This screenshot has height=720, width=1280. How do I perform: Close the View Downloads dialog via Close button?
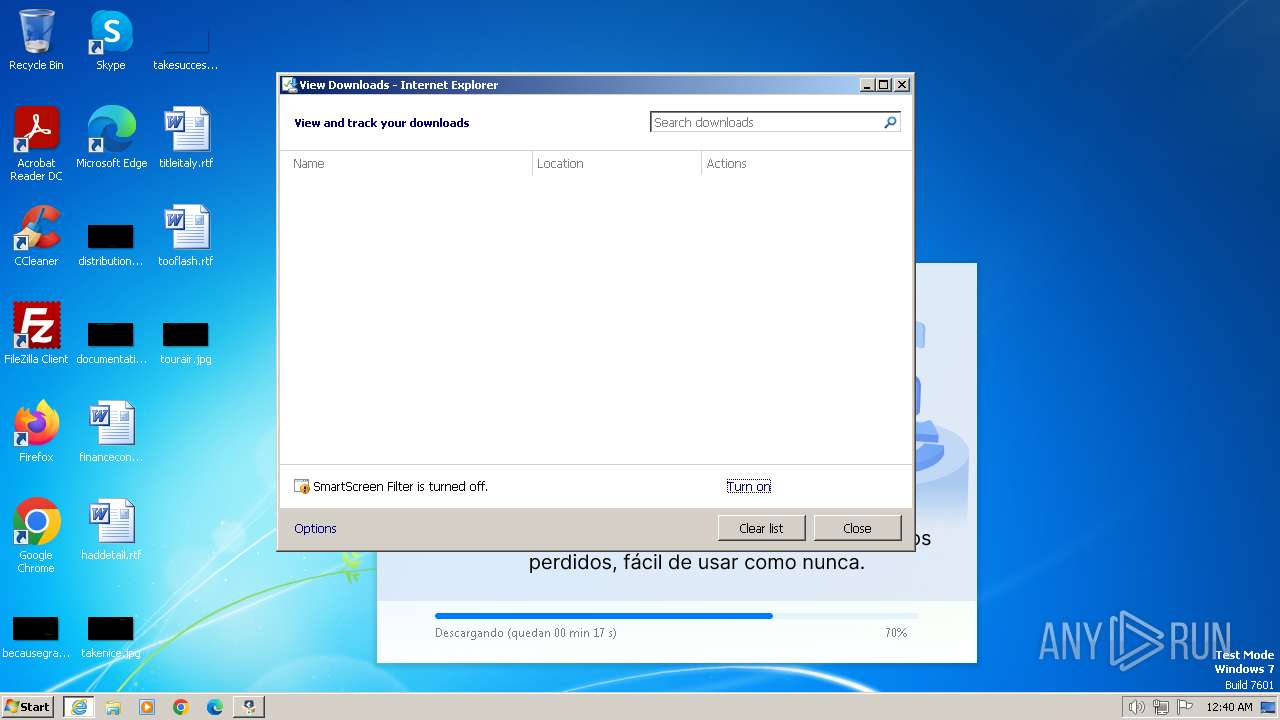coord(857,528)
